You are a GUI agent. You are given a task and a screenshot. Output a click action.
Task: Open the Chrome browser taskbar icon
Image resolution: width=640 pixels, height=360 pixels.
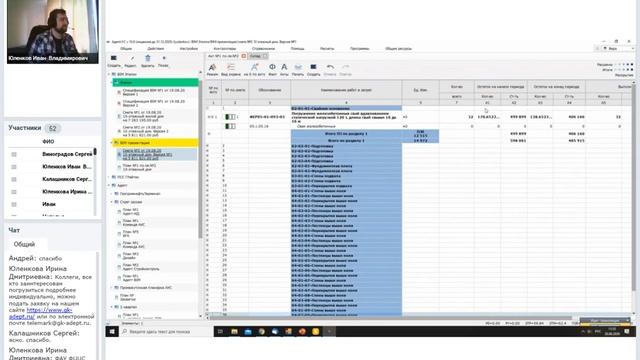coord(261,331)
